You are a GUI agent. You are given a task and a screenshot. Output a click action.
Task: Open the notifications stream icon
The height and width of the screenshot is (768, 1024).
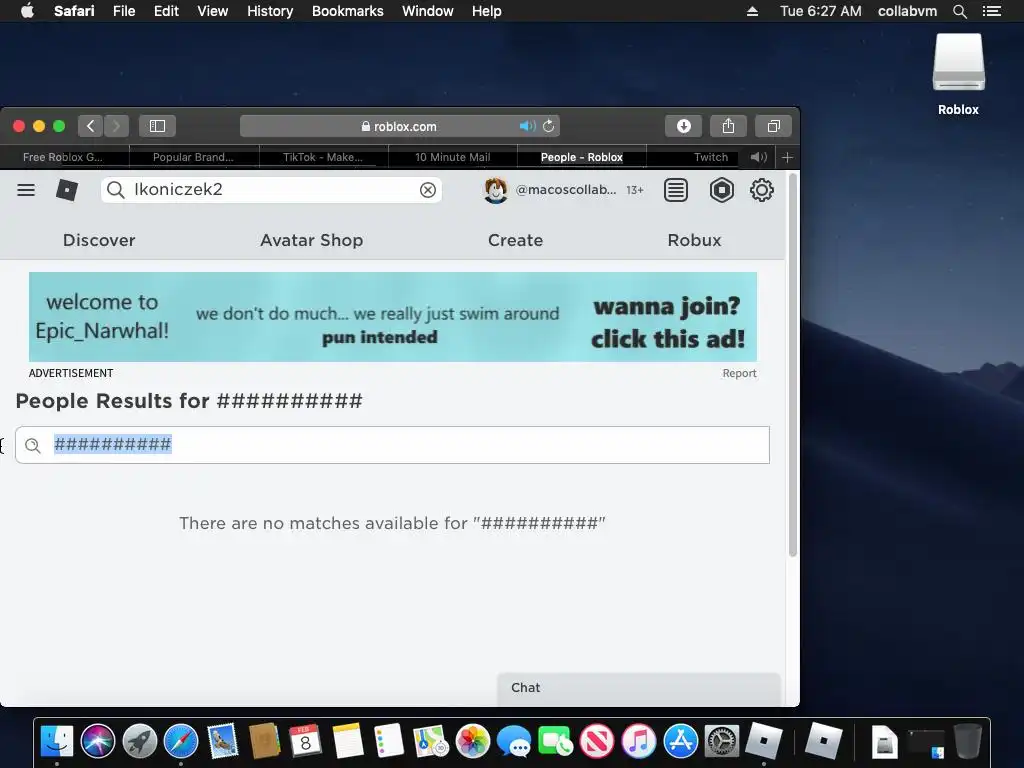[x=676, y=190]
